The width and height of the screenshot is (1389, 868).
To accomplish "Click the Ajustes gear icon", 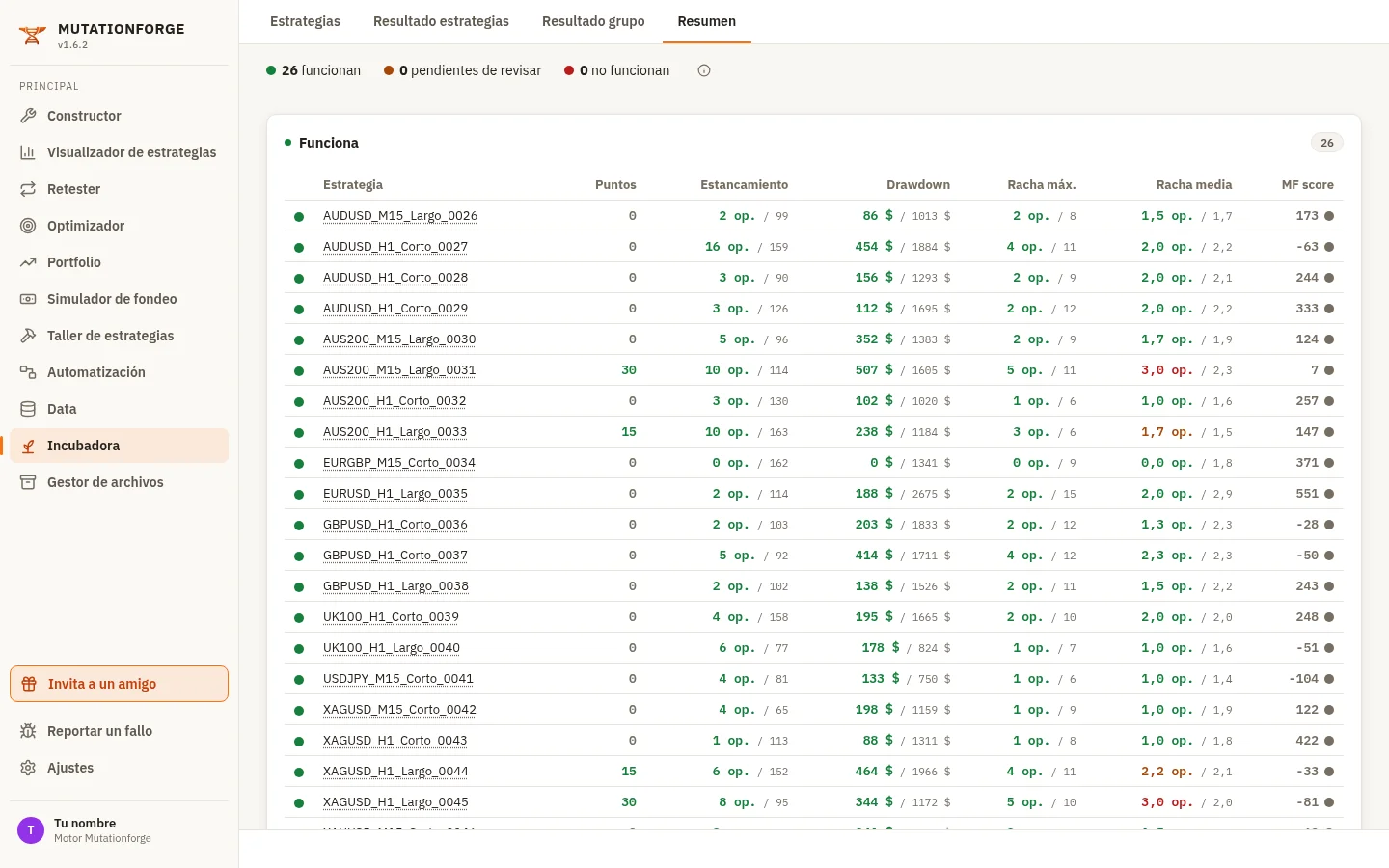I will (x=28, y=768).
